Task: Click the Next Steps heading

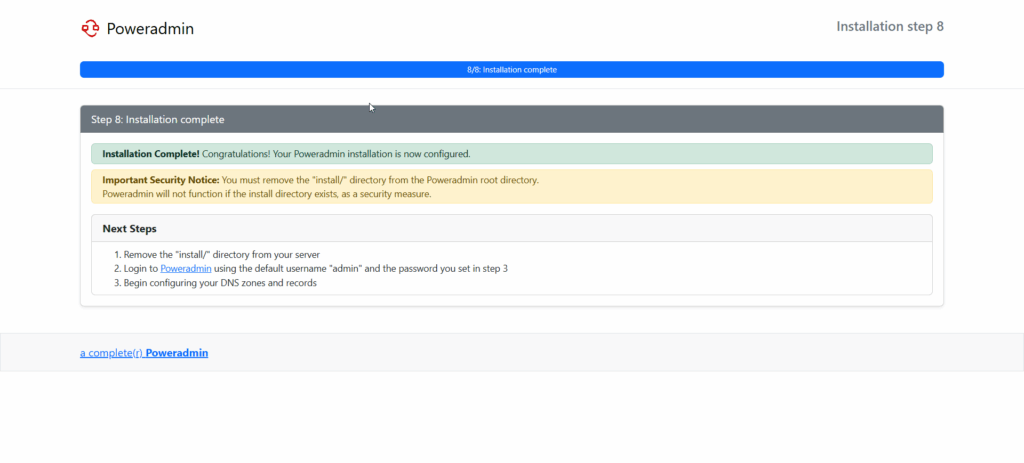Action: coord(129,229)
